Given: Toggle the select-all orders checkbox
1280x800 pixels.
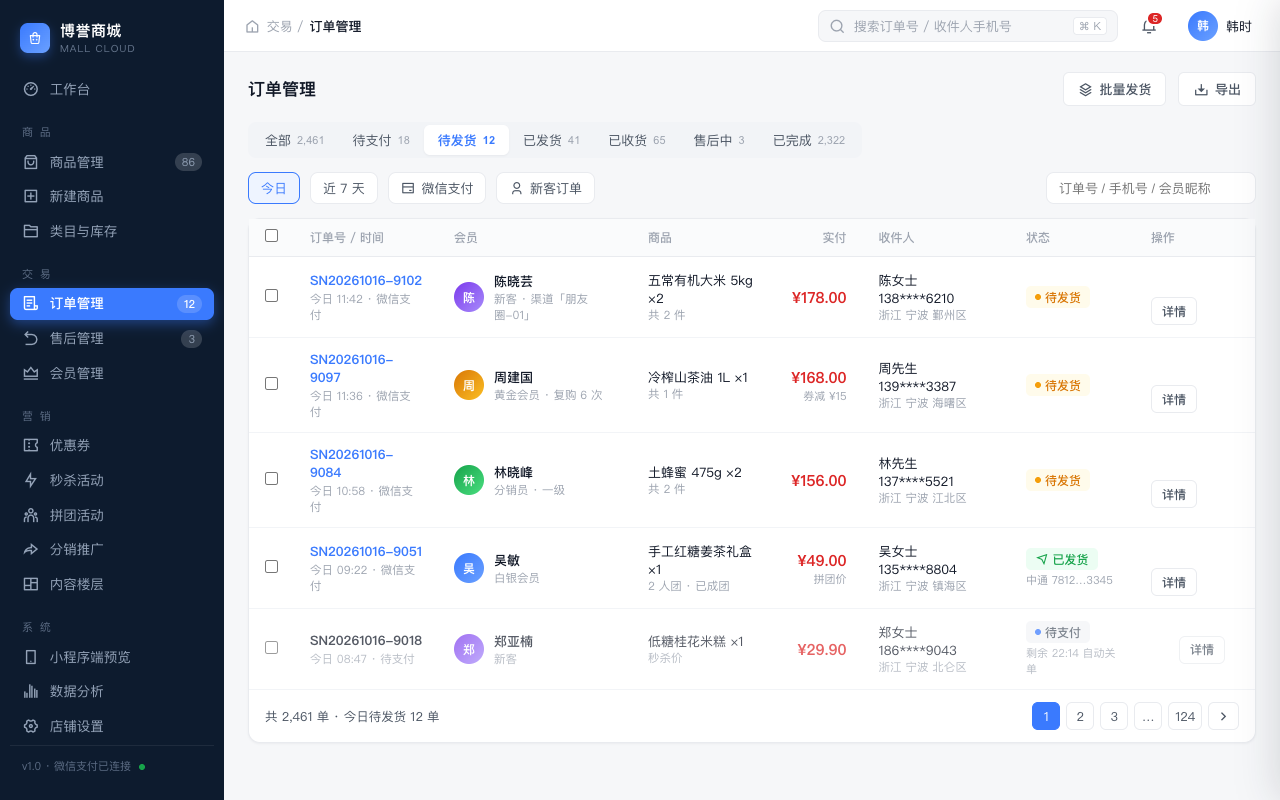Looking at the screenshot, I should 271,236.
